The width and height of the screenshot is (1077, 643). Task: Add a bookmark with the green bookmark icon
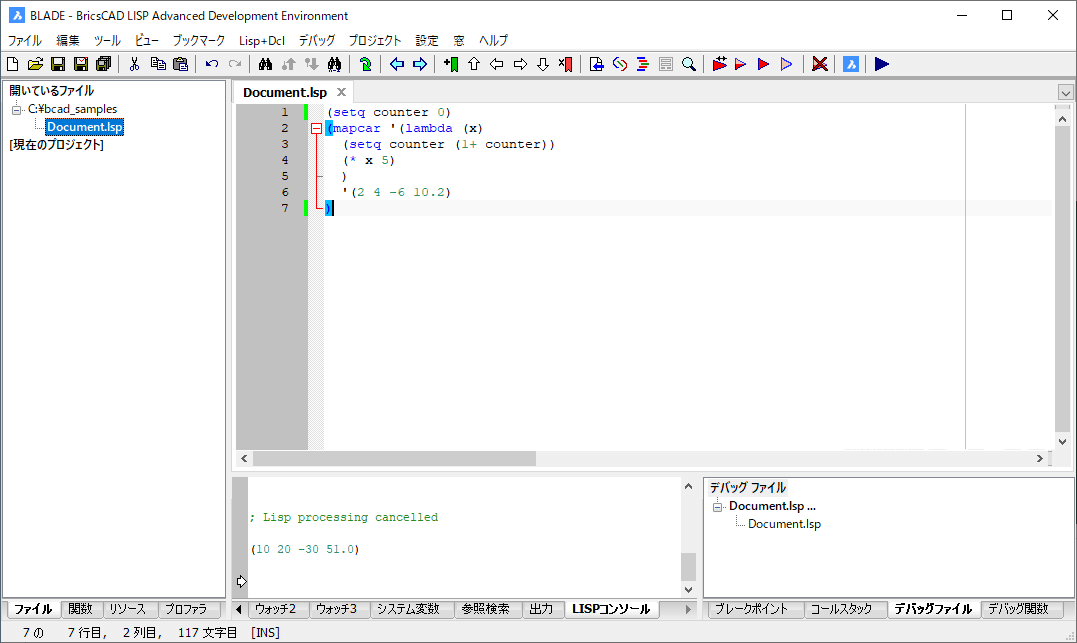(x=451, y=64)
